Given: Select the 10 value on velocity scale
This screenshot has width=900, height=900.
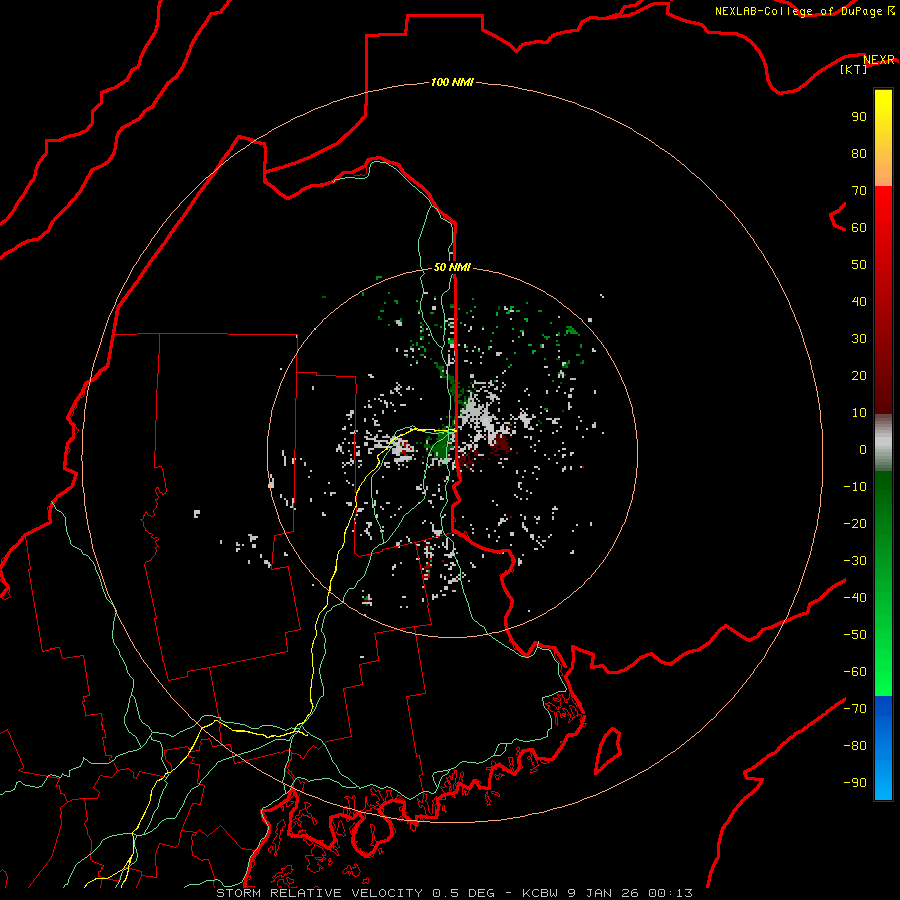Looking at the screenshot, I should coord(859,413).
